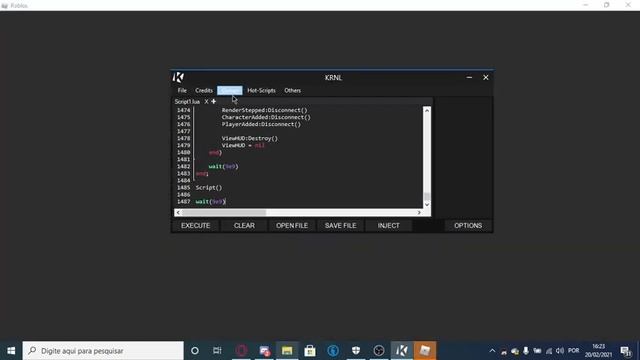Click the wait call on line 1482
Image resolution: width=640 pixels, height=360 pixels.
tap(223, 167)
